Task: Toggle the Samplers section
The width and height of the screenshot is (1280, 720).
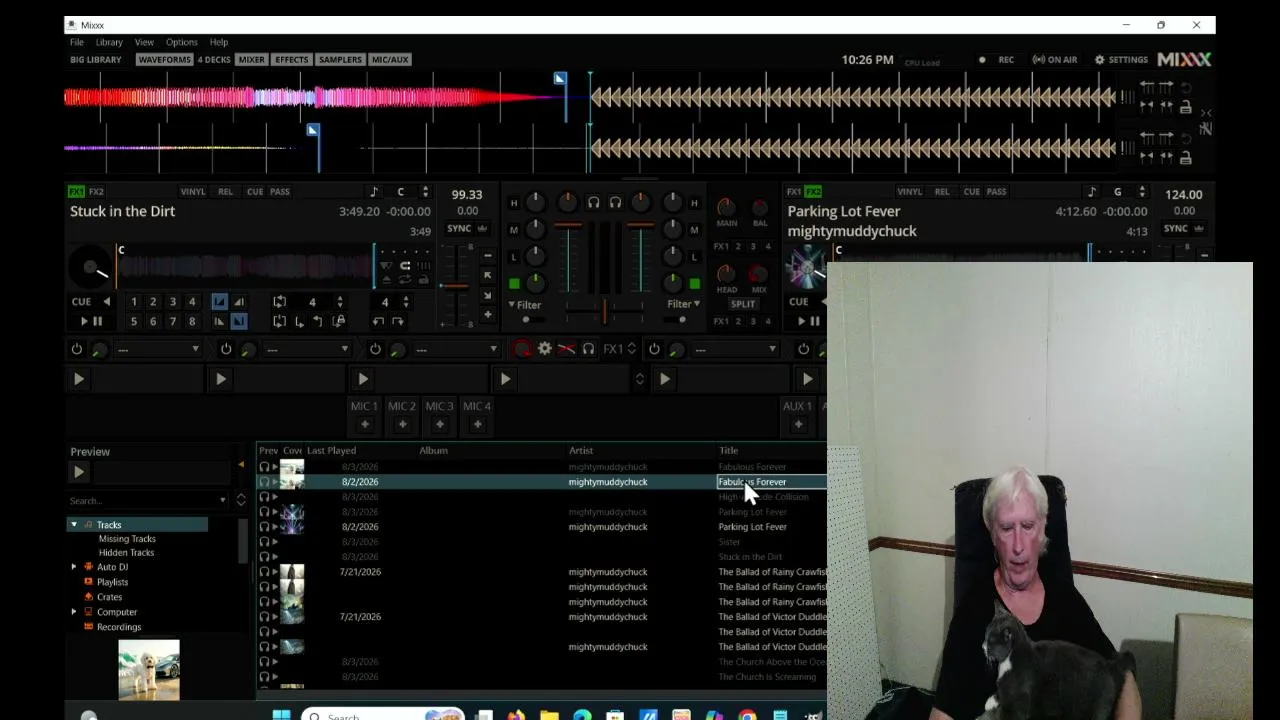Action: (x=340, y=60)
